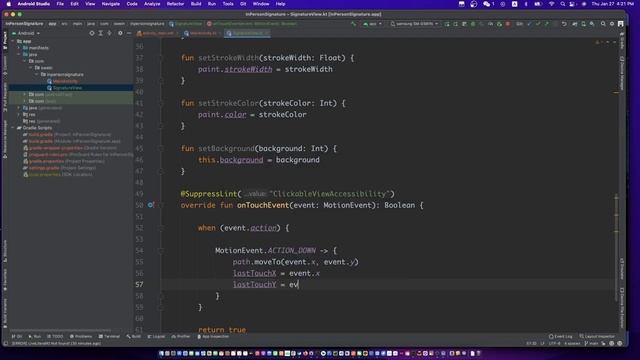
Task: Click the Search Everywhere magnifier icon
Action: click(x=603, y=24)
